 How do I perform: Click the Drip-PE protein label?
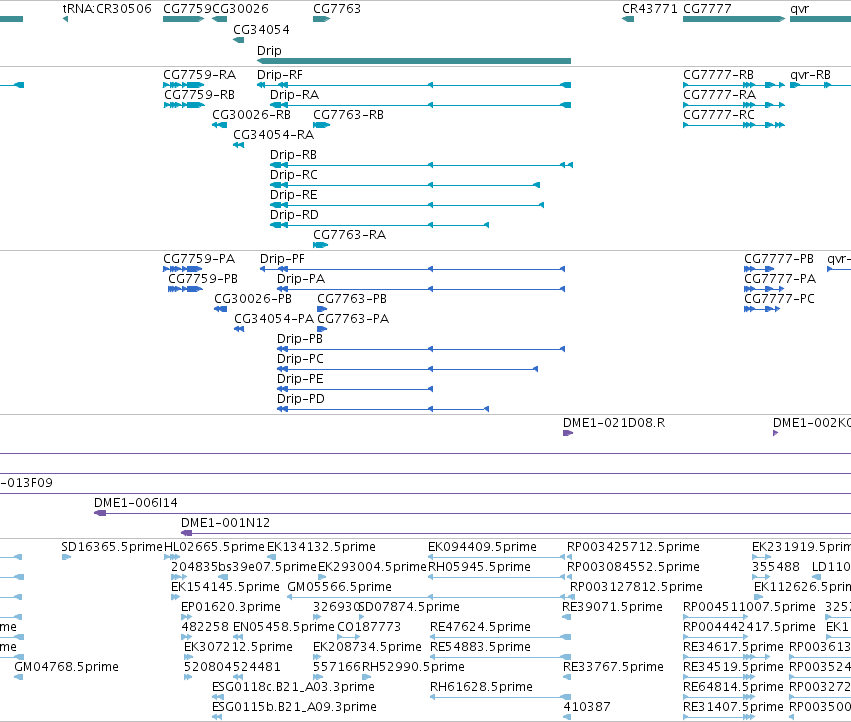pyautogui.click(x=300, y=379)
